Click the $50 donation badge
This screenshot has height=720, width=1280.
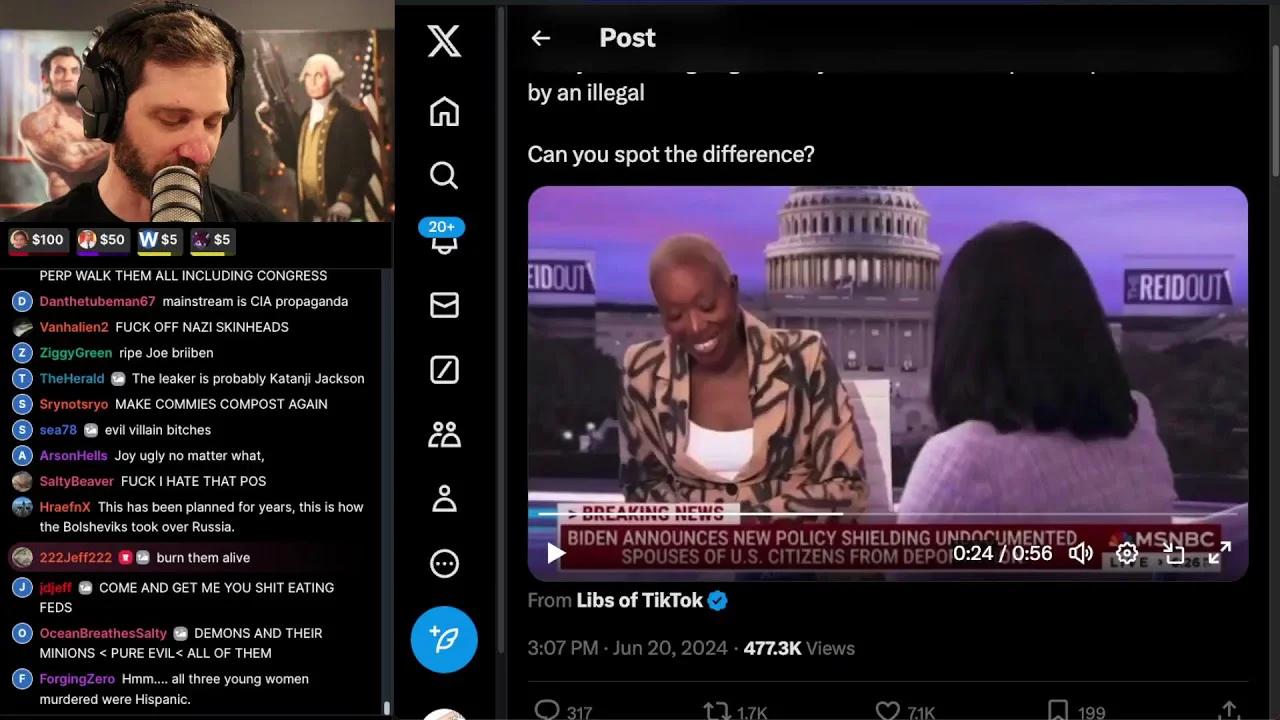[x=102, y=240]
